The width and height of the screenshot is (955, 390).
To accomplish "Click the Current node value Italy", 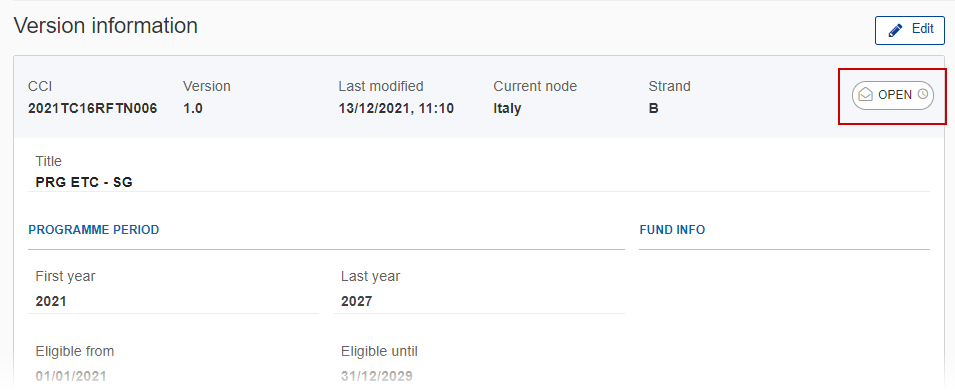I will 507,109.
